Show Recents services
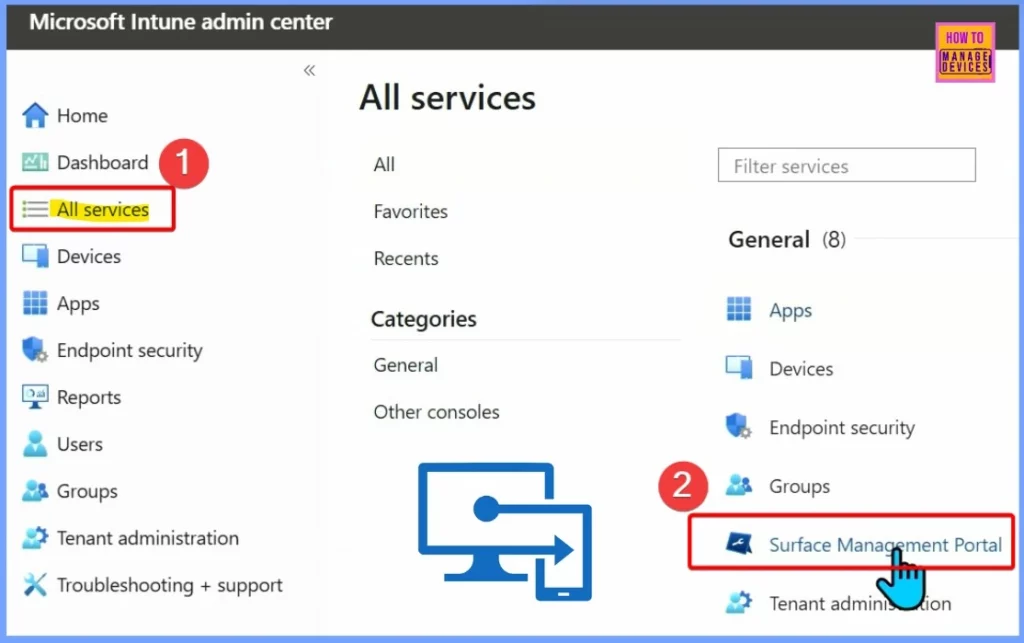Image resolution: width=1024 pixels, height=643 pixels. point(406,259)
